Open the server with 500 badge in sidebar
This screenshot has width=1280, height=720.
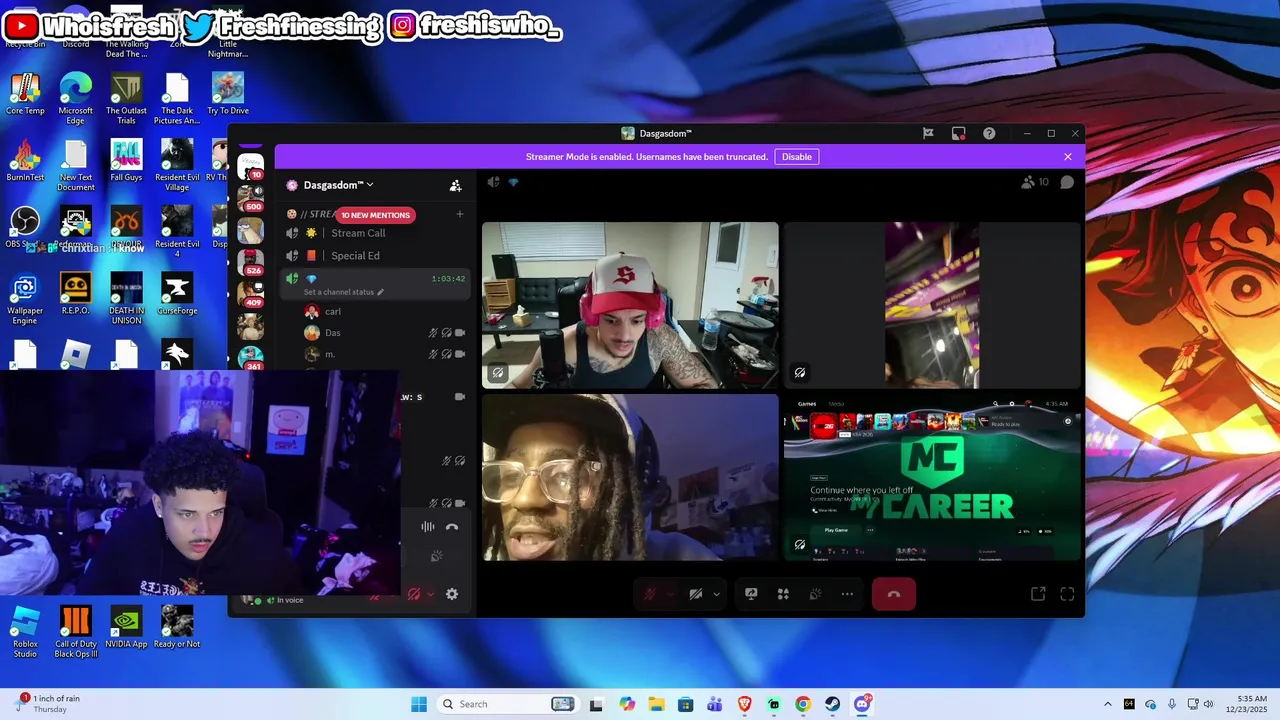tap(251, 197)
